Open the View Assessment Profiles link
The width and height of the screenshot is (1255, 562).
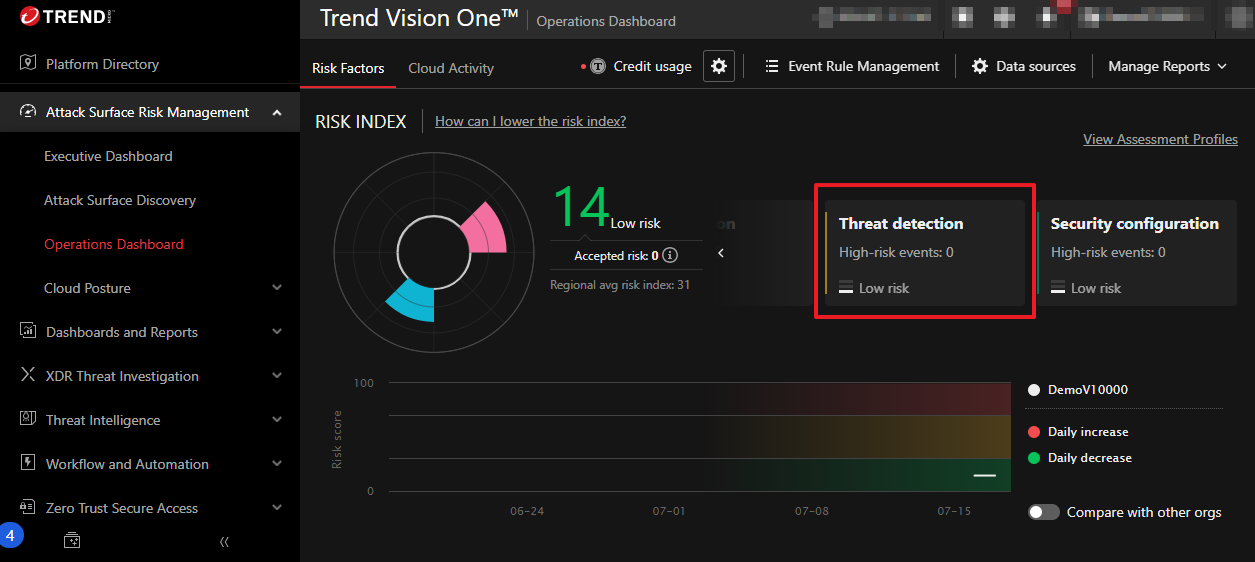[1160, 139]
